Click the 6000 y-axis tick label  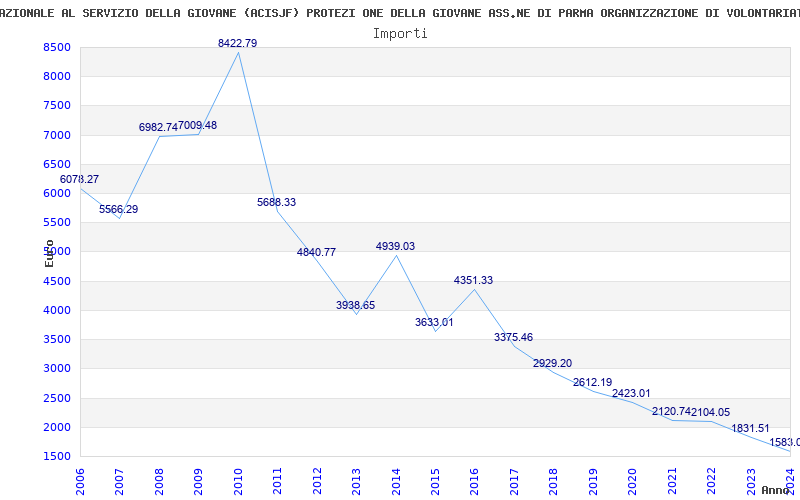58,193
